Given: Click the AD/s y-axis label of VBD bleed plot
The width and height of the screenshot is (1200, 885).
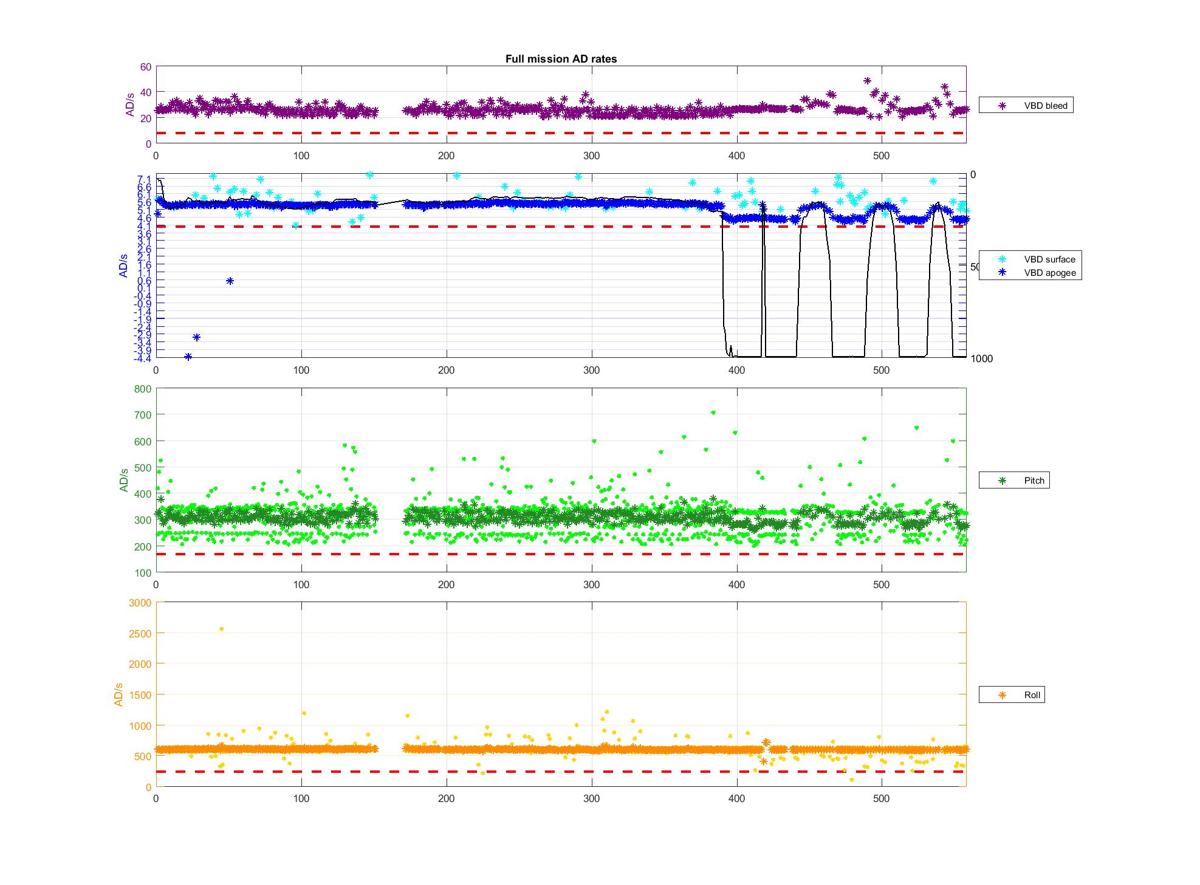Looking at the screenshot, I should coord(129,105).
